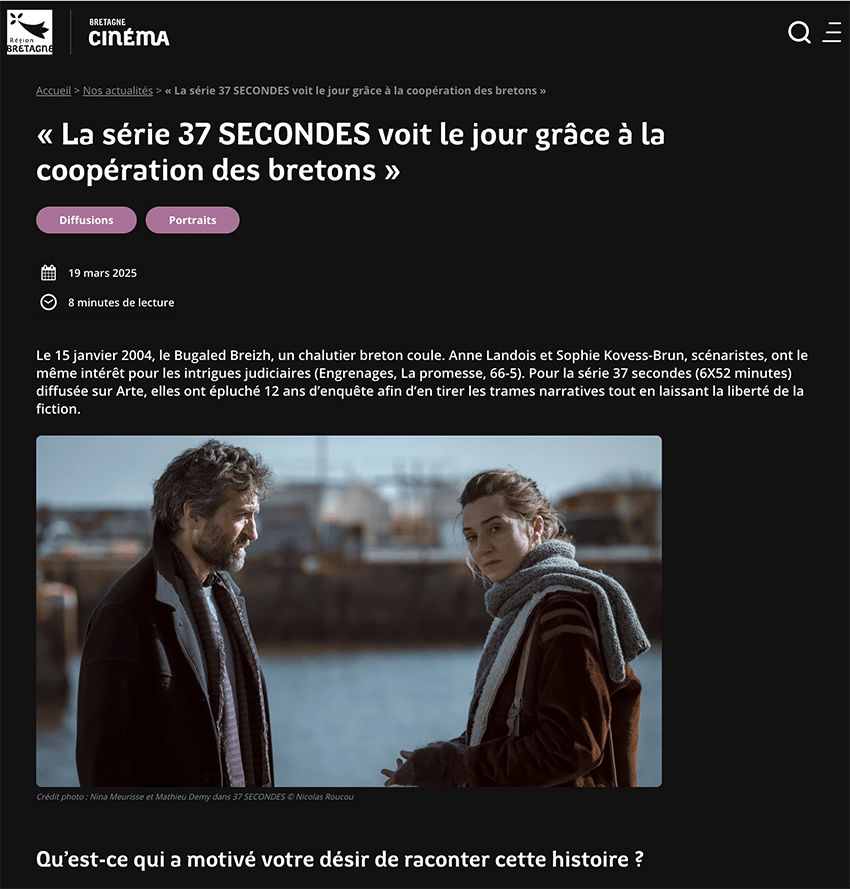Click the 8 minutes de lecture text
850x889 pixels.
(121, 302)
